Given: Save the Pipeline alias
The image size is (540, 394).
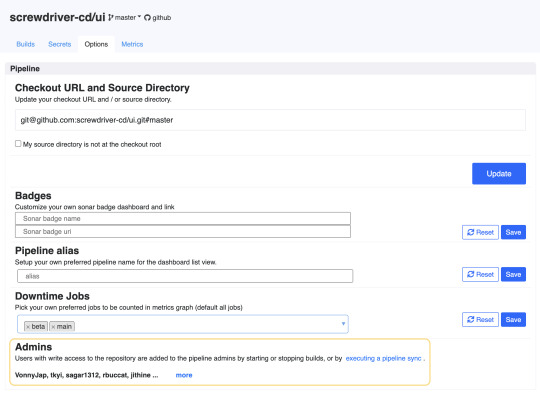Looking at the screenshot, I should coord(513,274).
